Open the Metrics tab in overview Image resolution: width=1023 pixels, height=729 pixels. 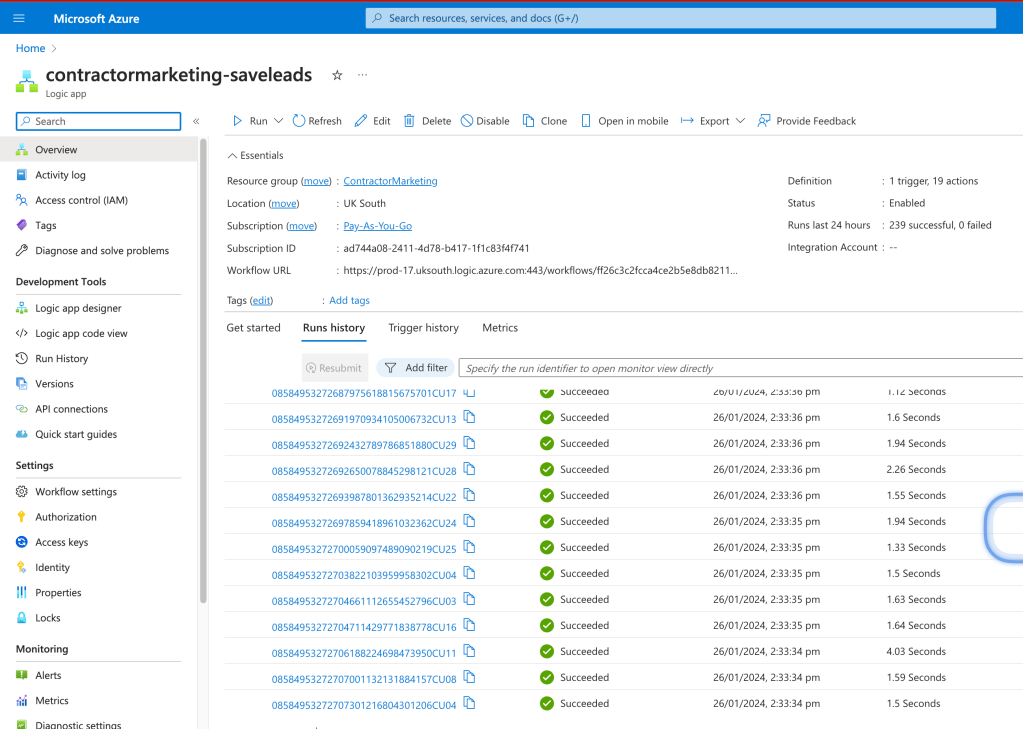500,328
